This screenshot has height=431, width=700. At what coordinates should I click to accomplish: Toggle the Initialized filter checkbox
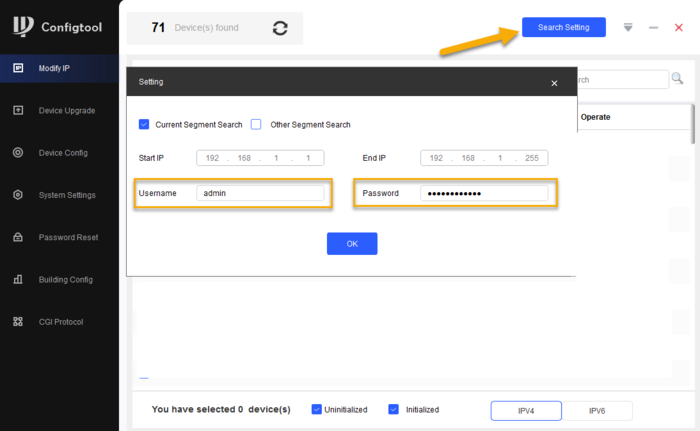[393, 409]
